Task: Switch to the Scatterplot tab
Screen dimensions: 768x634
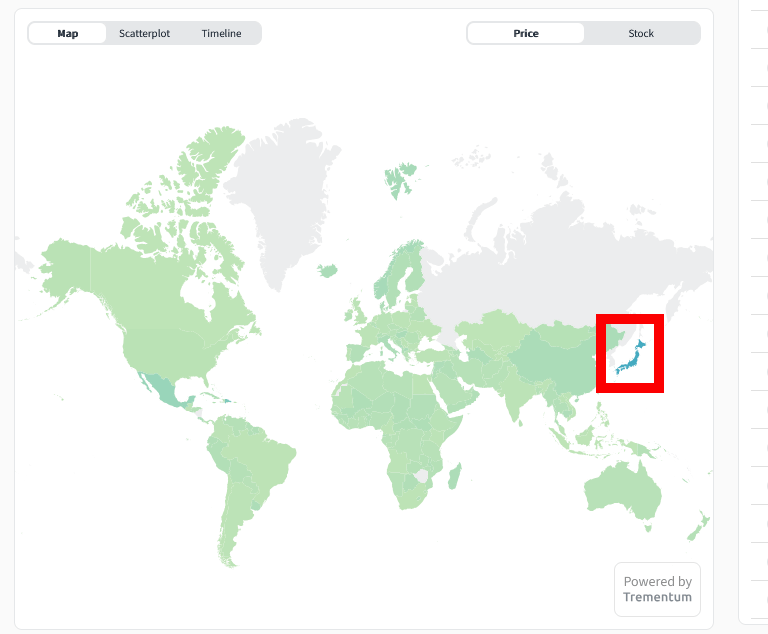Action: click(x=144, y=33)
